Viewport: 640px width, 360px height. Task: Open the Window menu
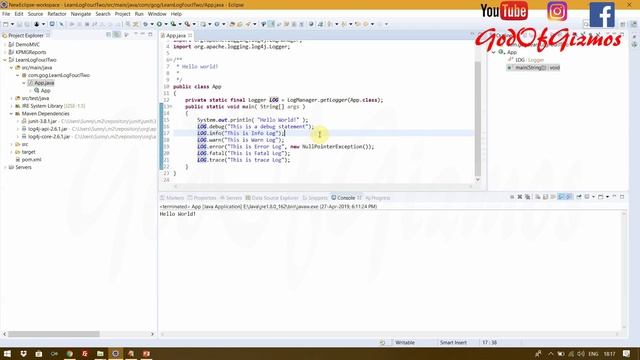point(157,14)
